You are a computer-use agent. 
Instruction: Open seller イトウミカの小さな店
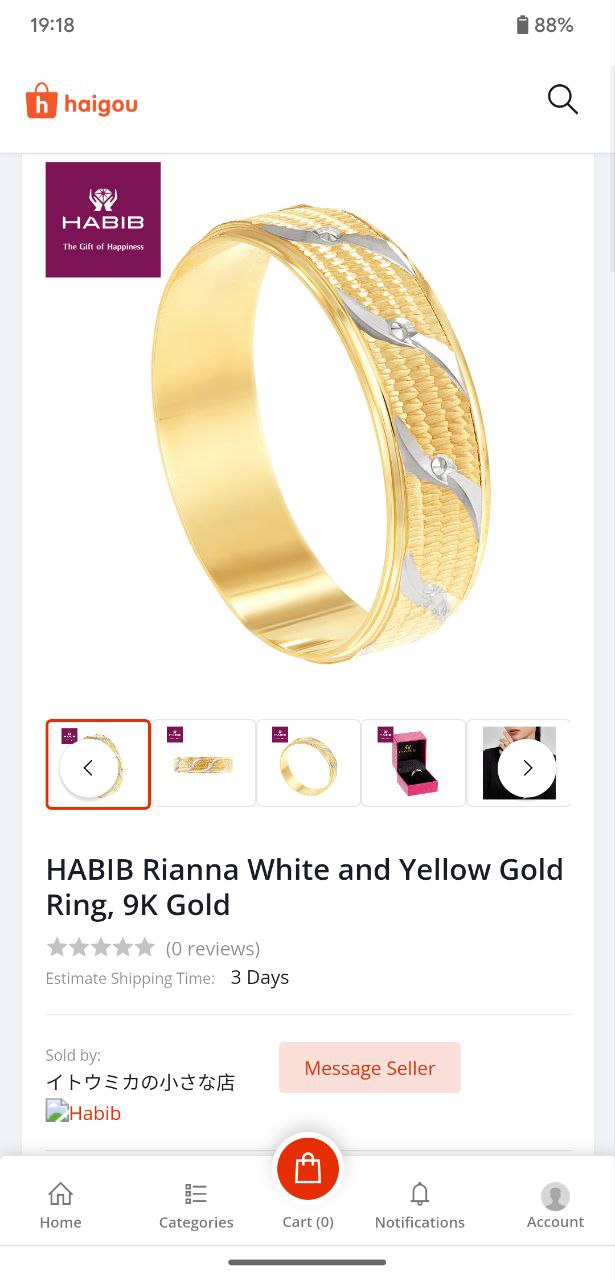click(x=140, y=1082)
